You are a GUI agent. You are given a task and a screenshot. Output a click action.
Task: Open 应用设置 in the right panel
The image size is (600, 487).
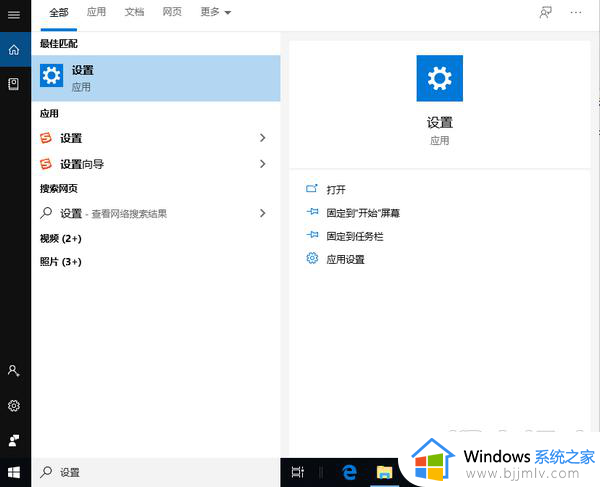click(x=345, y=259)
